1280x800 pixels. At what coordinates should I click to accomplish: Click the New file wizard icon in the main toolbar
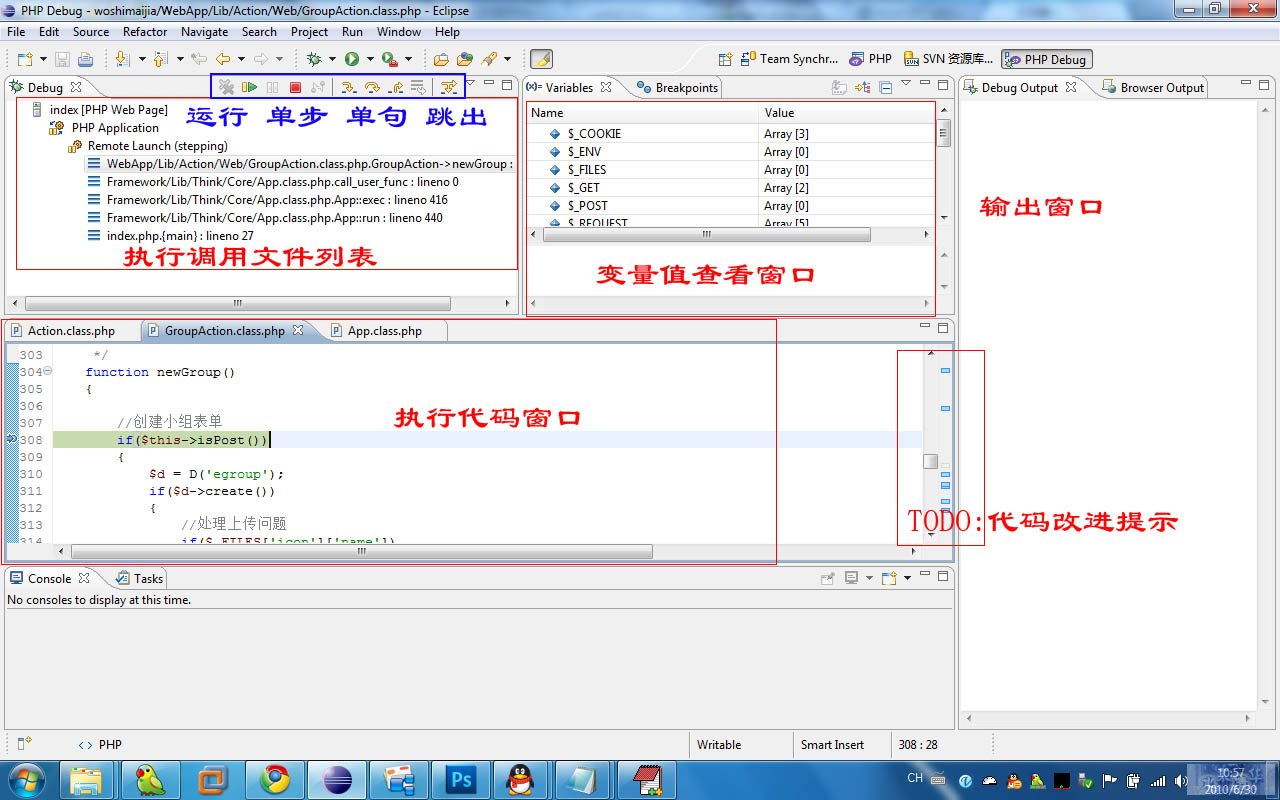tap(25, 59)
